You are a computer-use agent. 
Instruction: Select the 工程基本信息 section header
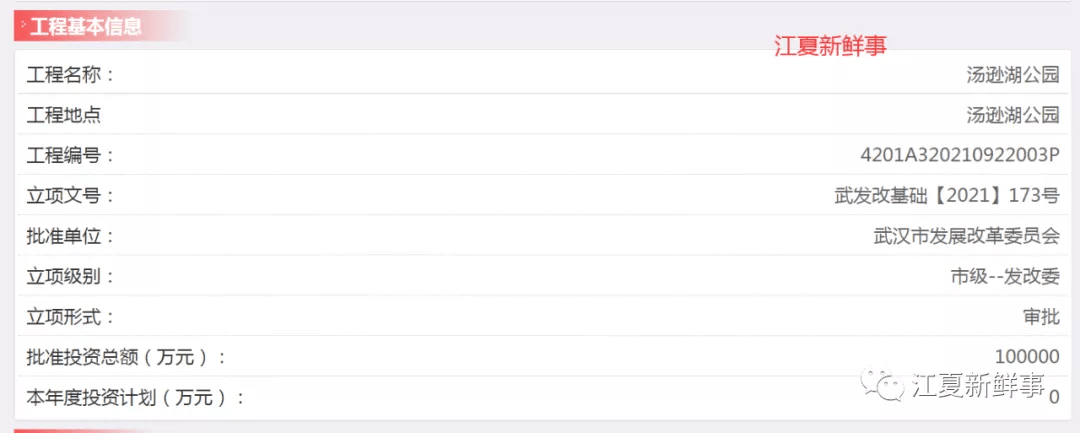86,26
